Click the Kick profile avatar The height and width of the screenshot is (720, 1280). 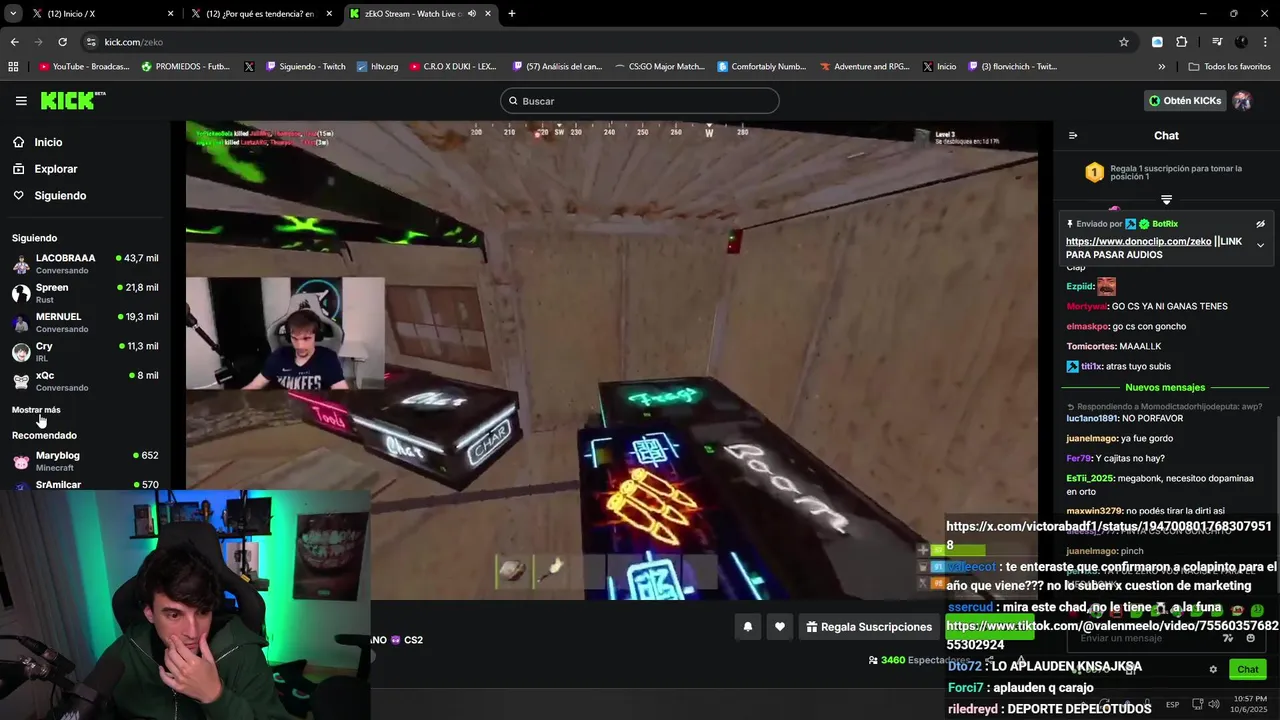pos(1242,101)
